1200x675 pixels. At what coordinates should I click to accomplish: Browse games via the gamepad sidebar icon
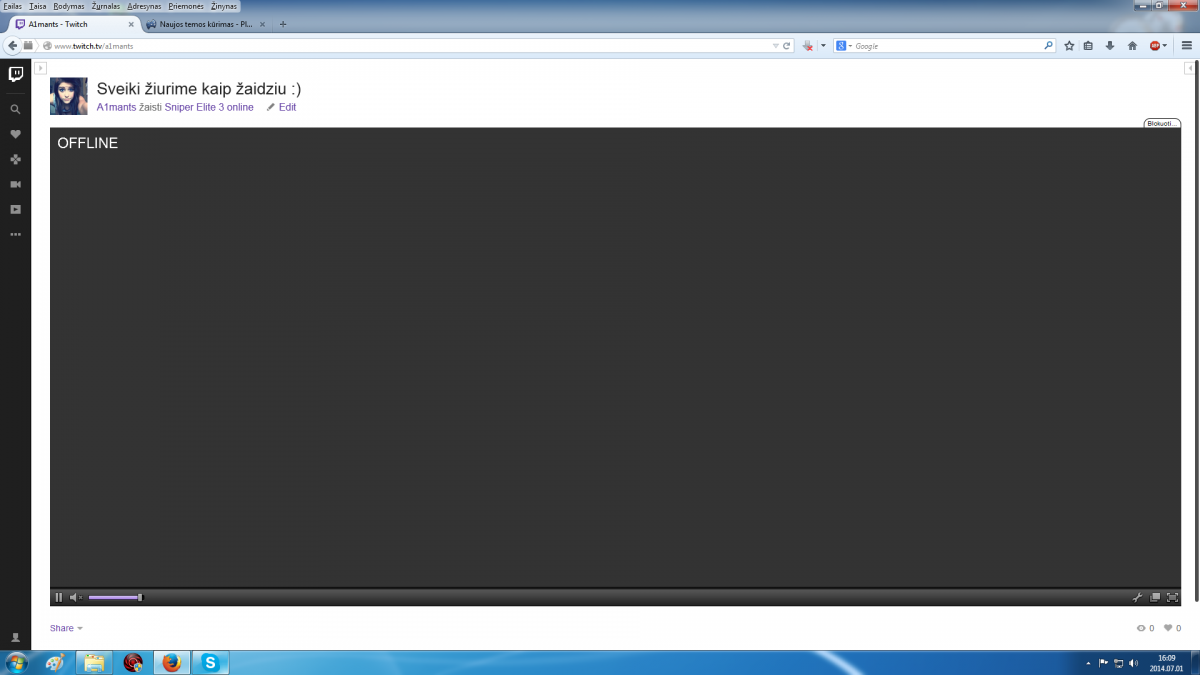click(15, 159)
